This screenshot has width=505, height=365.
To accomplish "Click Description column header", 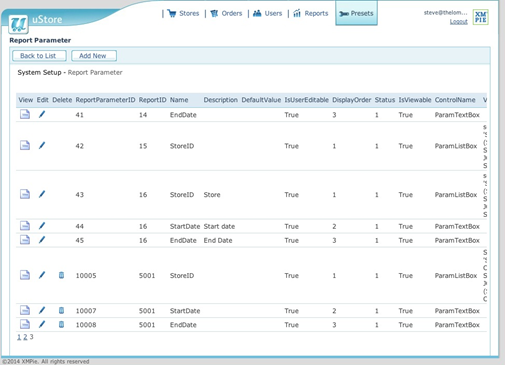I will point(220,100).
